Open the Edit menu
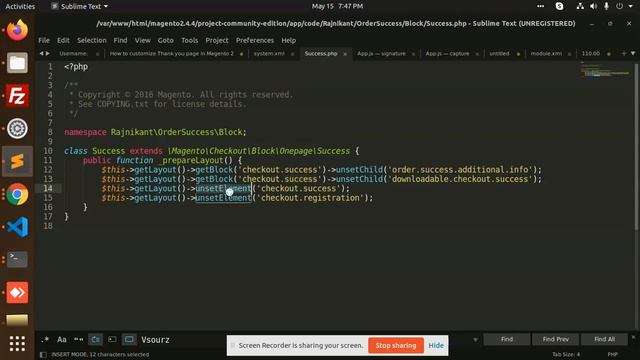Screen dimensions: 640x360 click(63, 40)
